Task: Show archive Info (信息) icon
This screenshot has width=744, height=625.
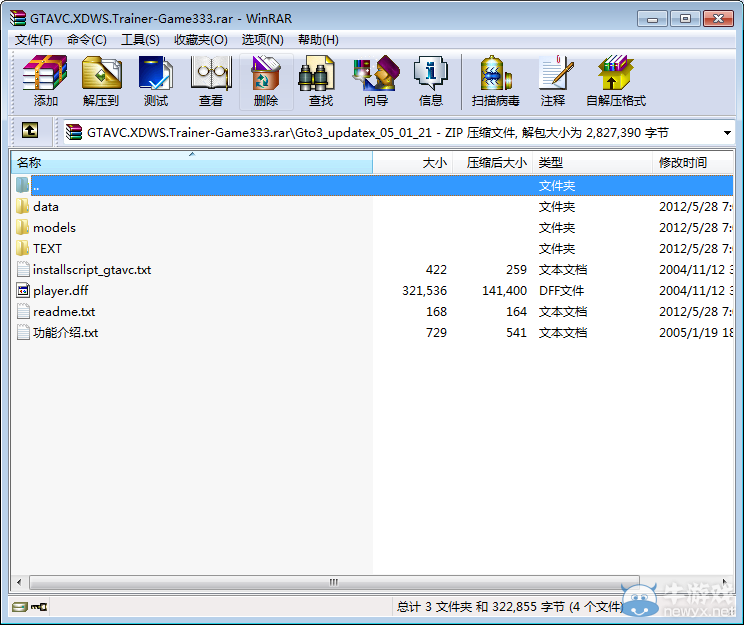Action: pyautogui.click(x=430, y=73)
